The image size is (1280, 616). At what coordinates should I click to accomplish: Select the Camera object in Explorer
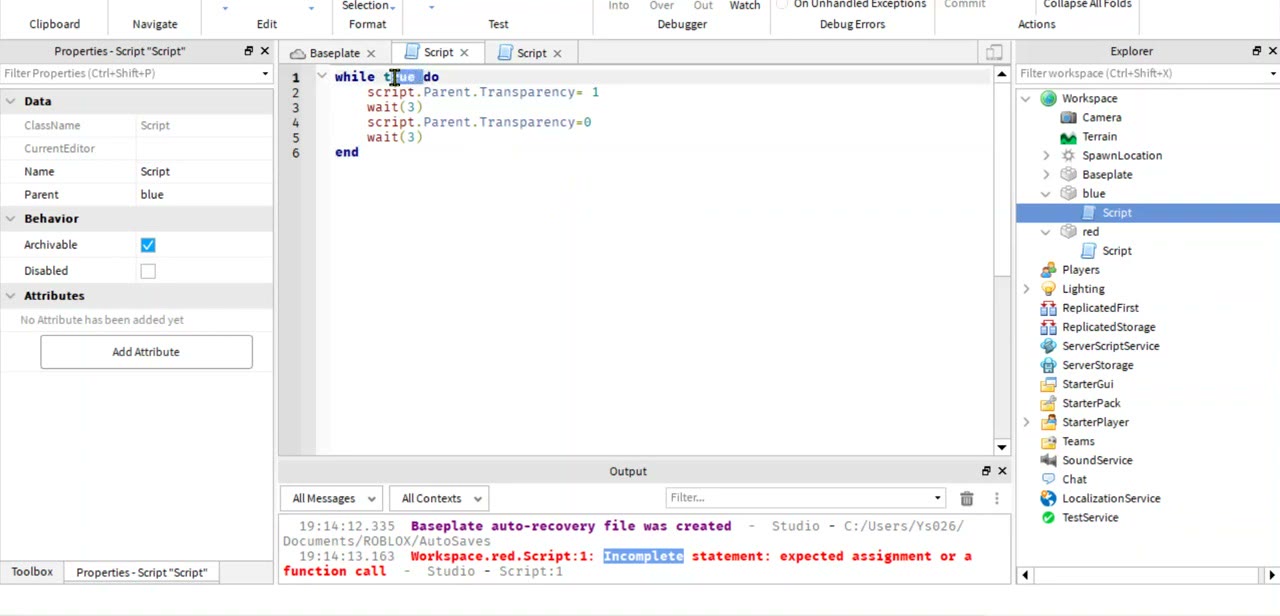click(x=1101, y=117)
